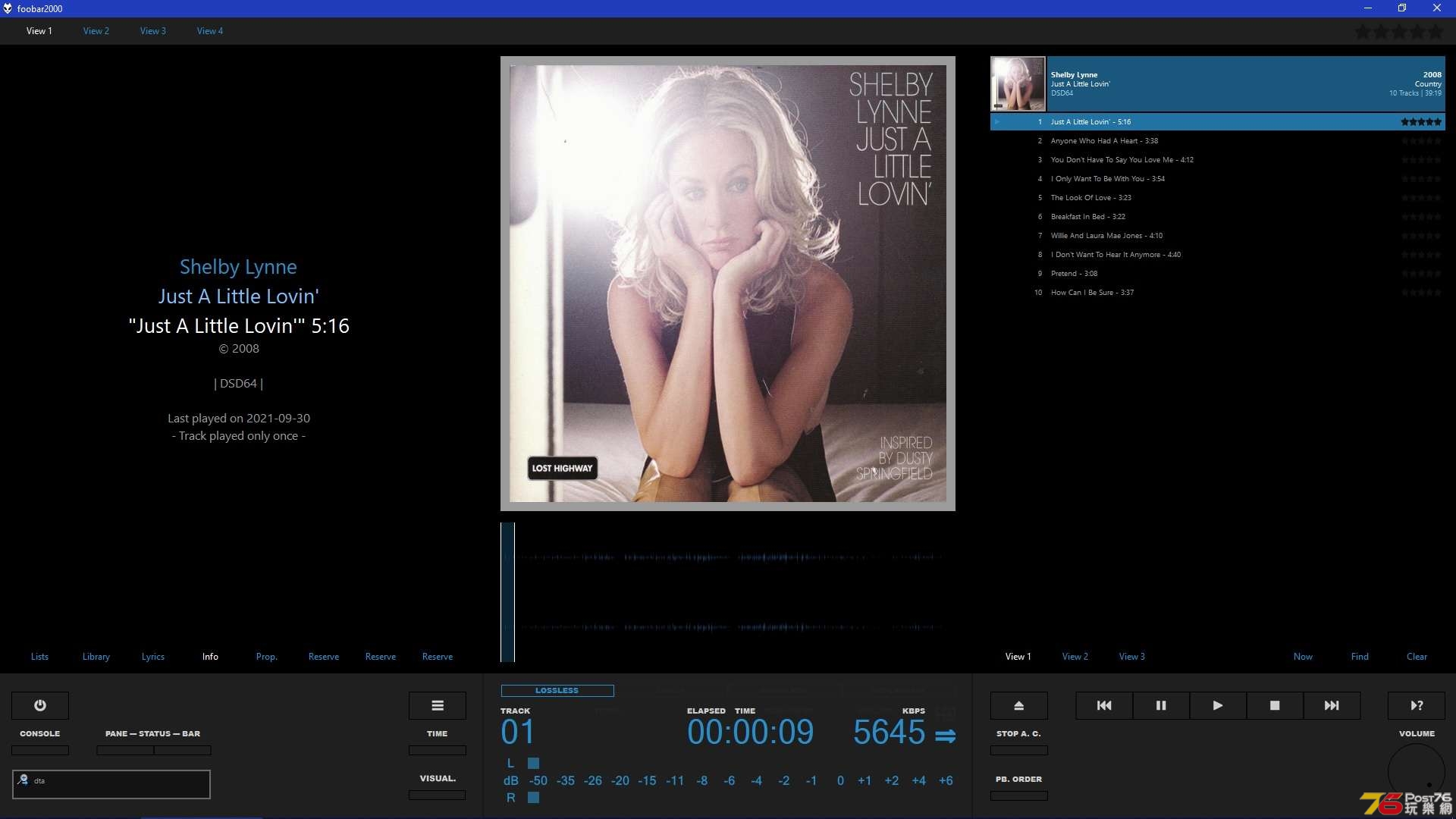This screenshot has height=819, width=1456.
Task: Click the elapsed time display 00:00:09
Action: point(750,733)
